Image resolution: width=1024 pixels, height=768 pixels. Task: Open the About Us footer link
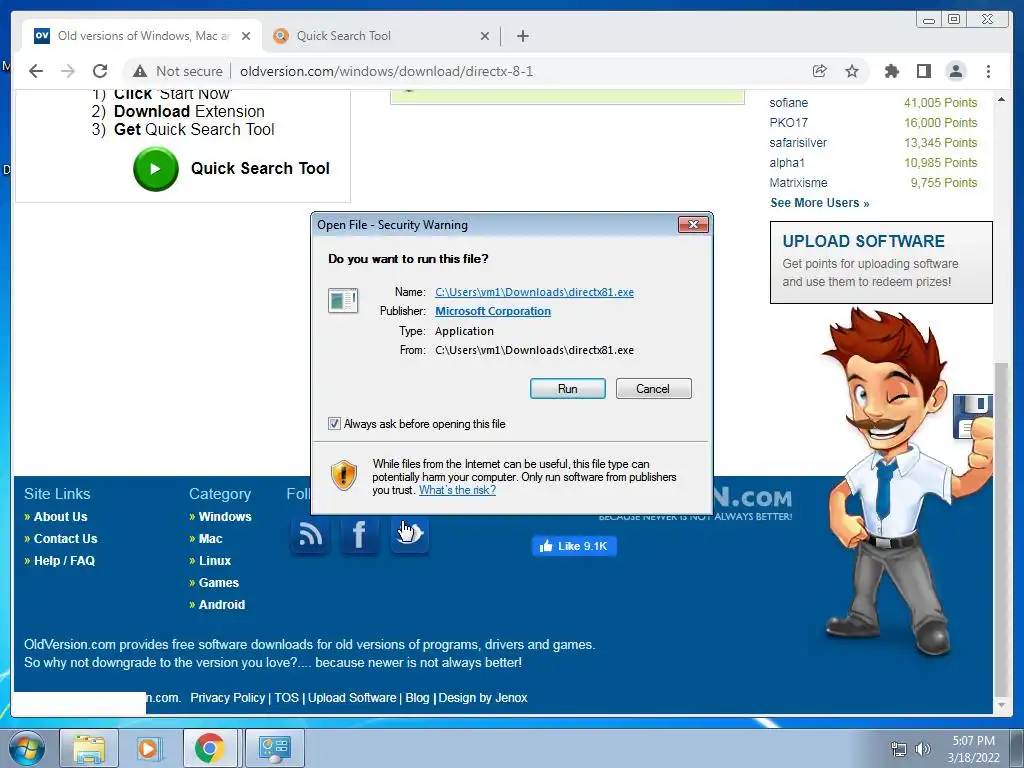(61, 517)
